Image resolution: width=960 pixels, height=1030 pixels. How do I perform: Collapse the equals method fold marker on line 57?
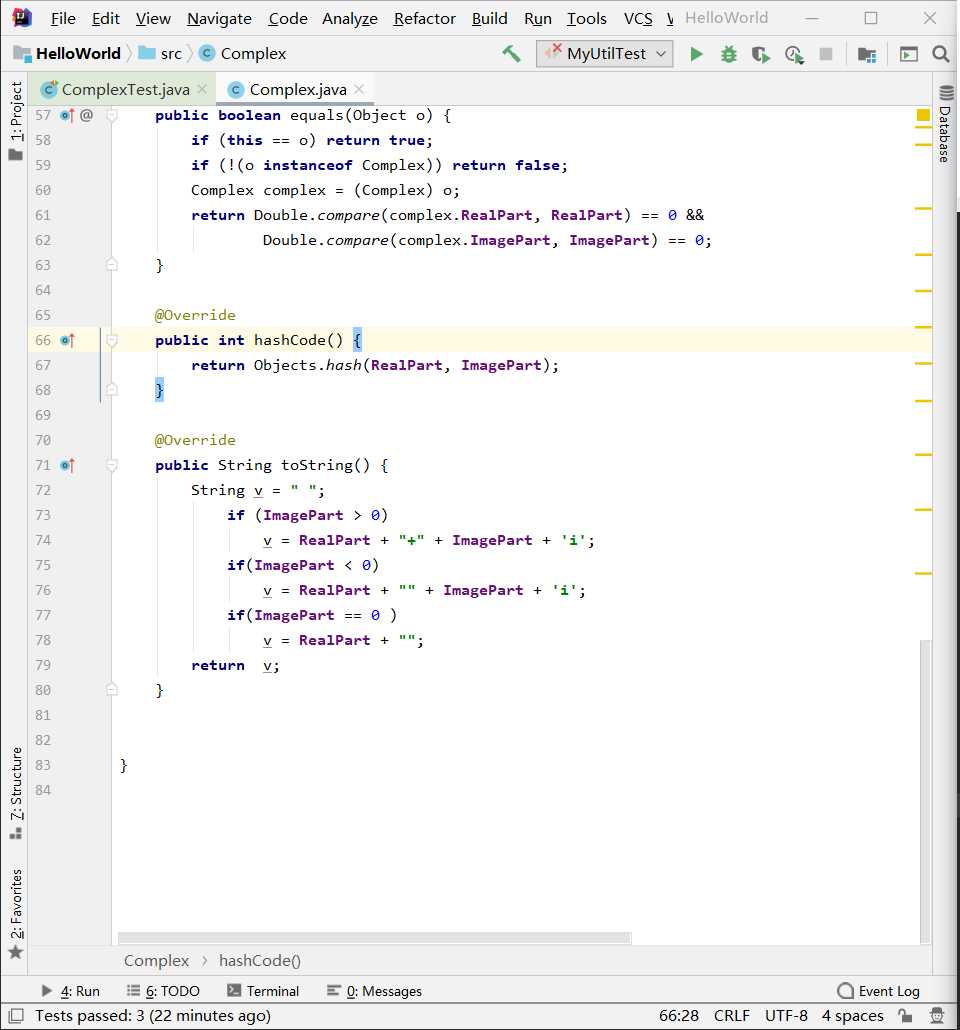(x=112, y=116)
